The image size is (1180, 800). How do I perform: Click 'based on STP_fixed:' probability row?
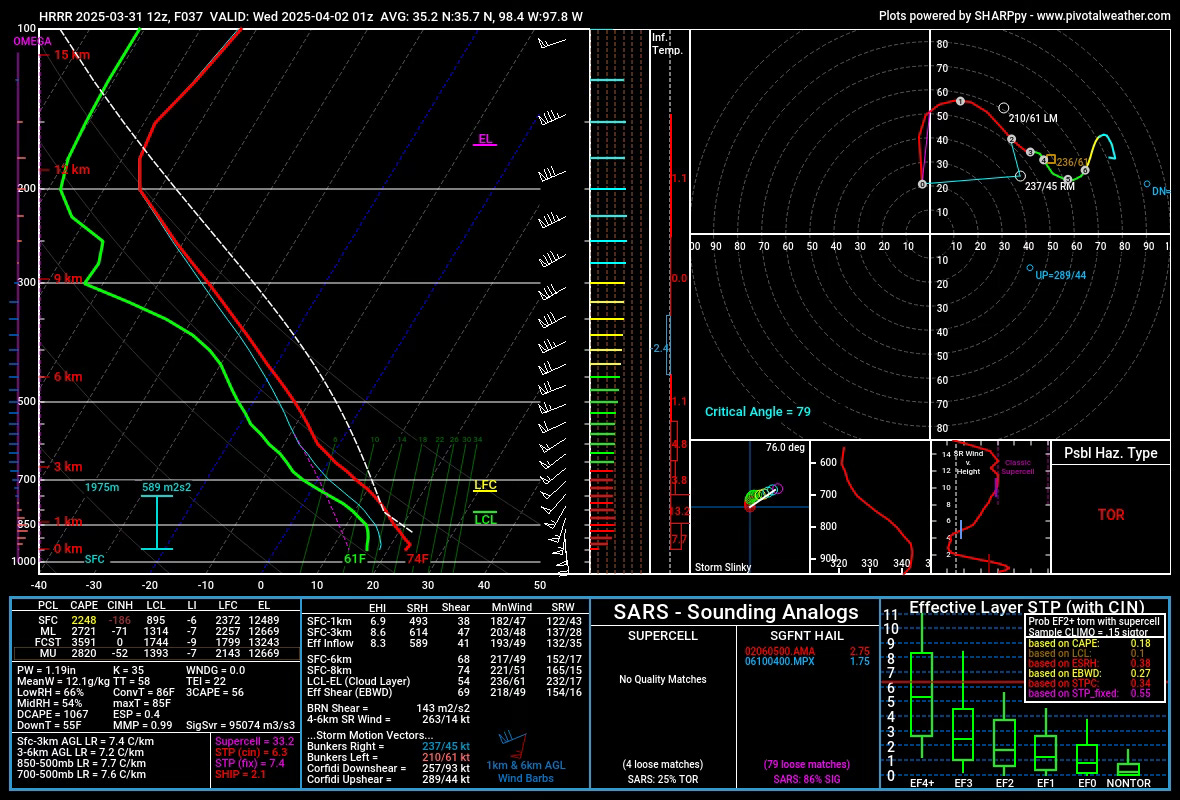point(1089,694)
